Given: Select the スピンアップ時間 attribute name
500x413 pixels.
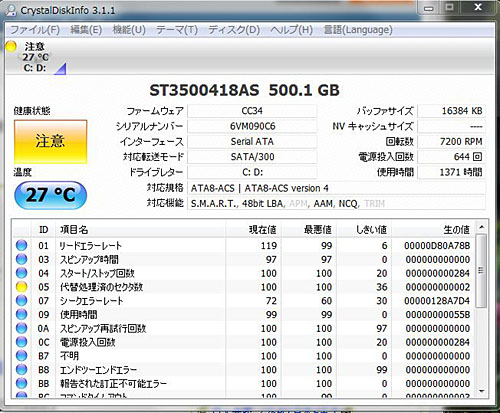Looking at the screenshot, I should click(89, 259).
